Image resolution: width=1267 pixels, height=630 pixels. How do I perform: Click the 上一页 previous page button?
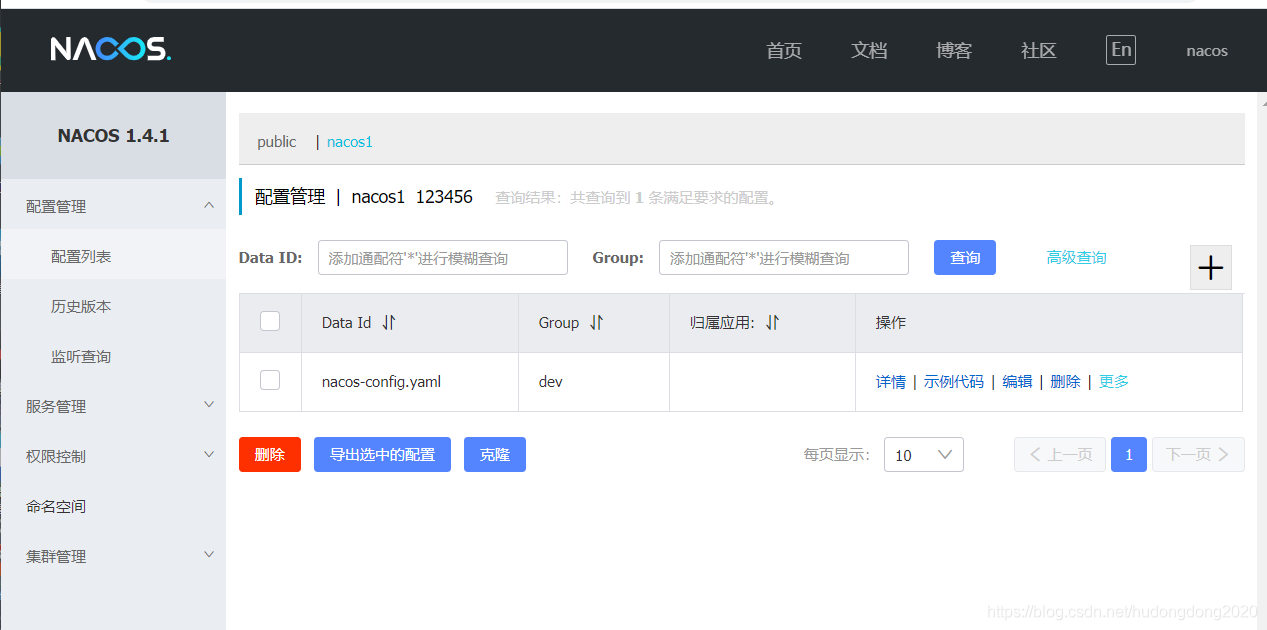click(1060, 454)
